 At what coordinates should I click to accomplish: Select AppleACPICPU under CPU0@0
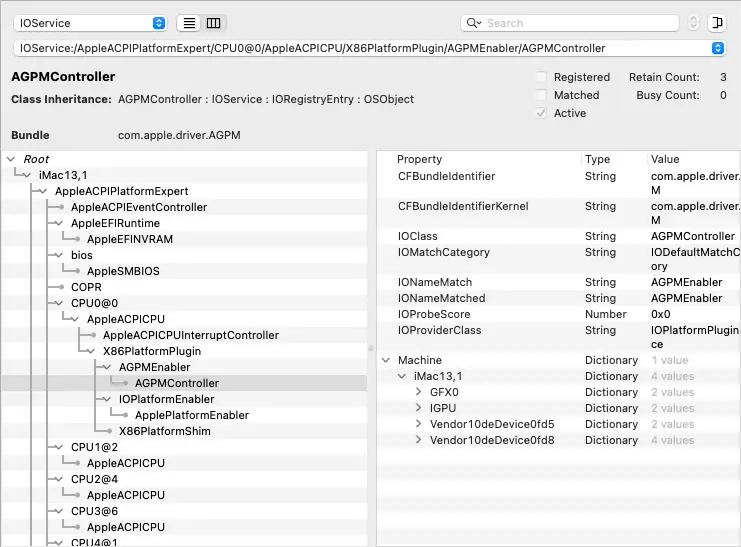pyautogui.click(x=126, y=320)
